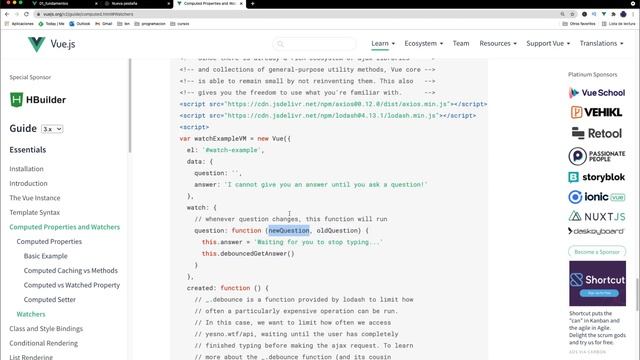Click the Passionate People sponsor logo

(x=597, y=156)
